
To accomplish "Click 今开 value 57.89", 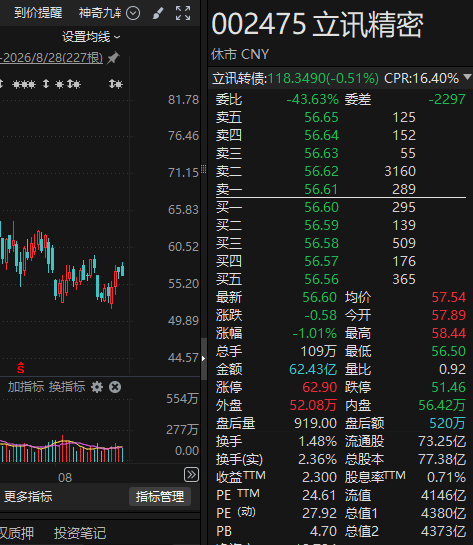I will point(449,315).
